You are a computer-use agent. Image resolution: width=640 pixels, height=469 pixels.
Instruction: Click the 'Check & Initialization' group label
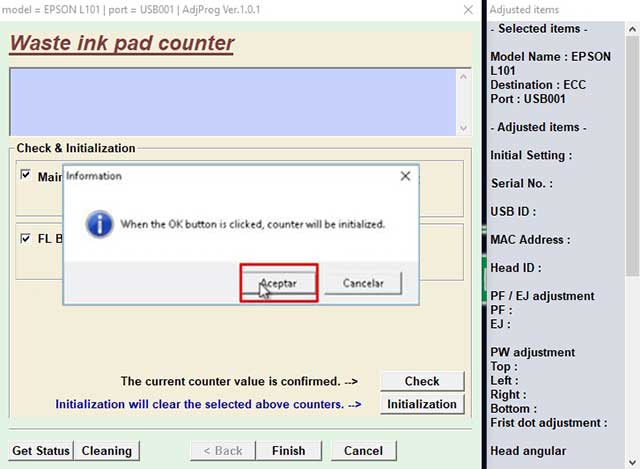pyautogui.click(x=76, y=148)
